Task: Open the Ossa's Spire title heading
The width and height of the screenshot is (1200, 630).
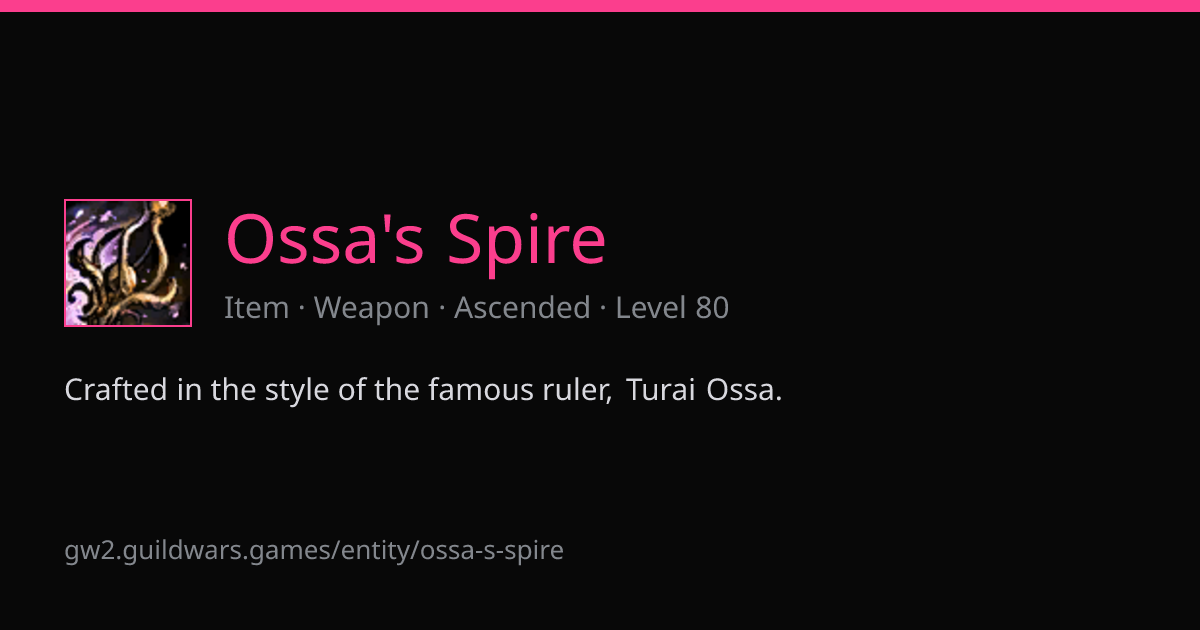Action: [x=416, y=240]
